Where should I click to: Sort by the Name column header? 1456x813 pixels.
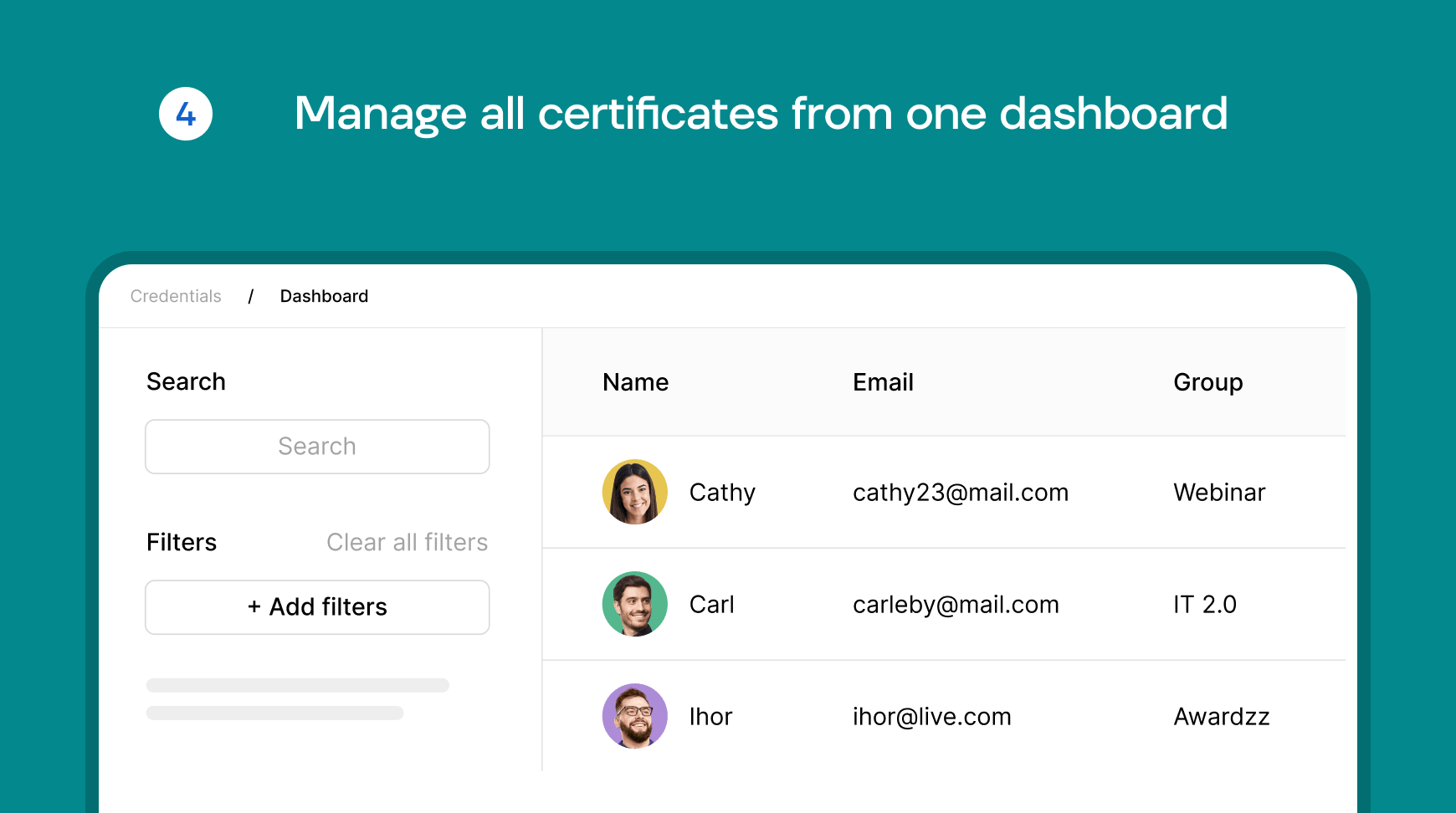point(636,382)
